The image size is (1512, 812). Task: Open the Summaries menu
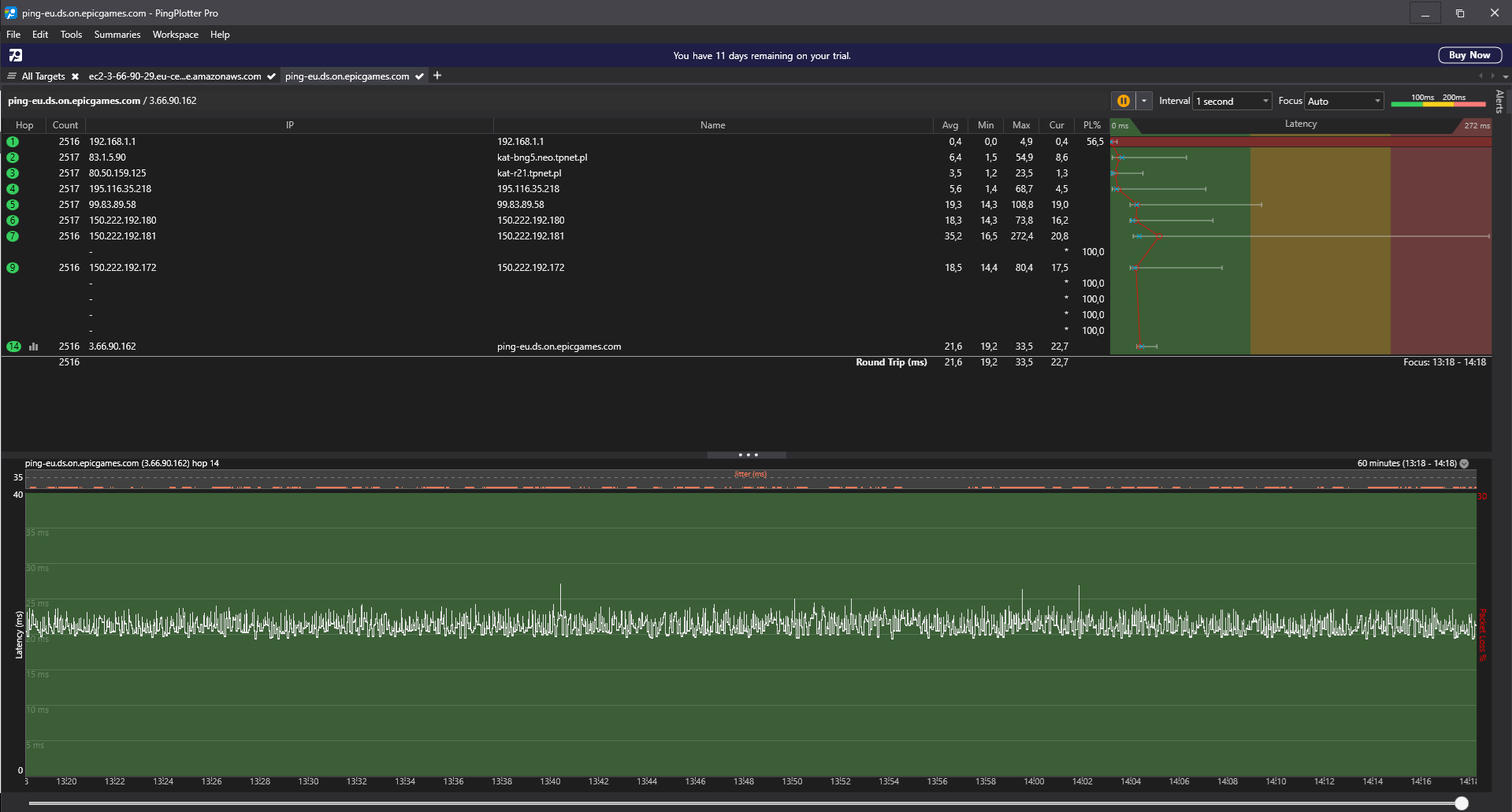coord(117,35)
